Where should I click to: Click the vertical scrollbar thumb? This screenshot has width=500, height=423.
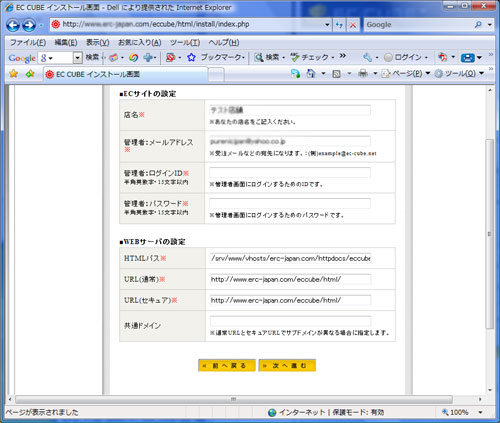(489, 234)
